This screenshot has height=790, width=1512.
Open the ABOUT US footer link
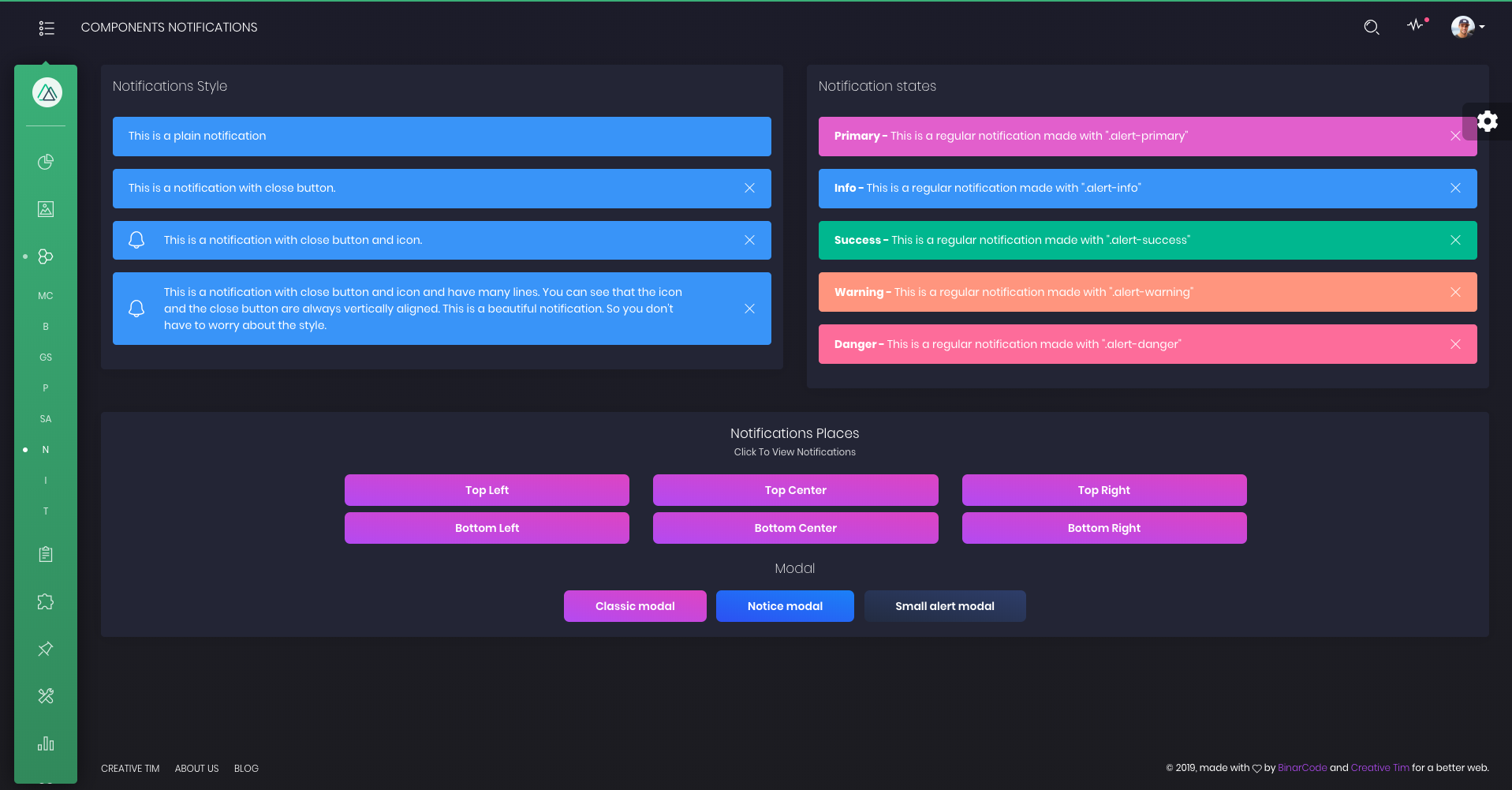(196, 769)
